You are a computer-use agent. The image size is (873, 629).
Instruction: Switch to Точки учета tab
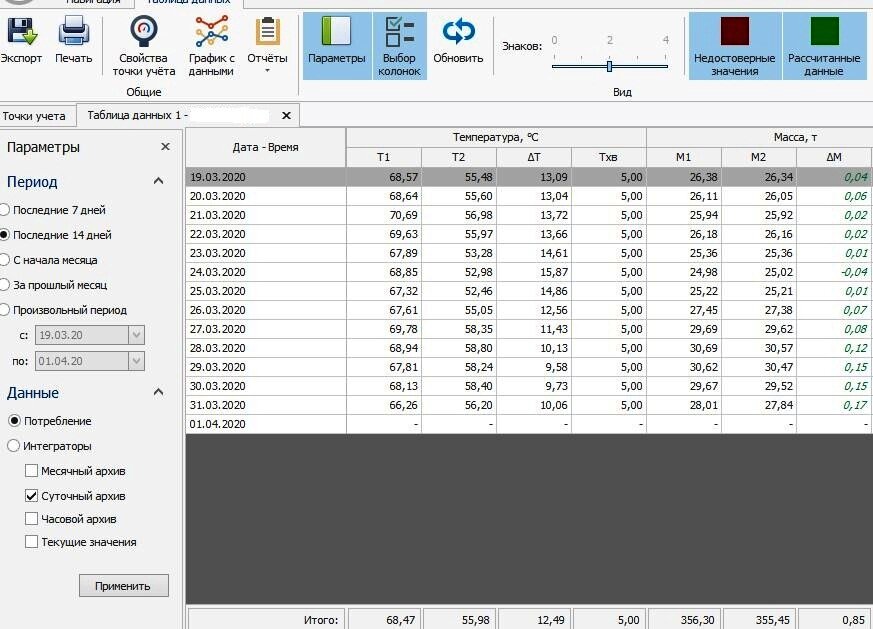(34, 116)
